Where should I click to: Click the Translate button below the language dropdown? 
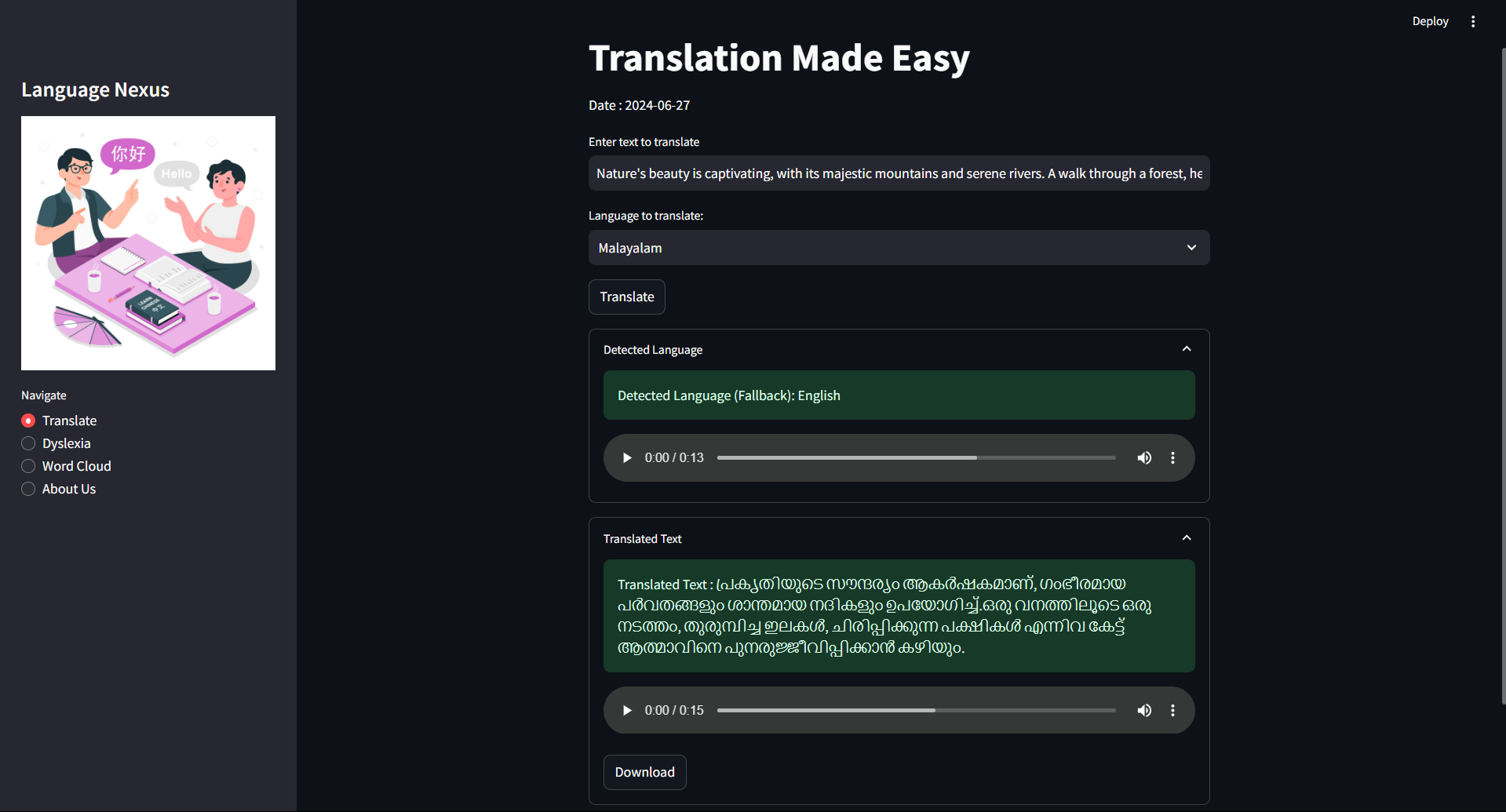coord(627,297)
